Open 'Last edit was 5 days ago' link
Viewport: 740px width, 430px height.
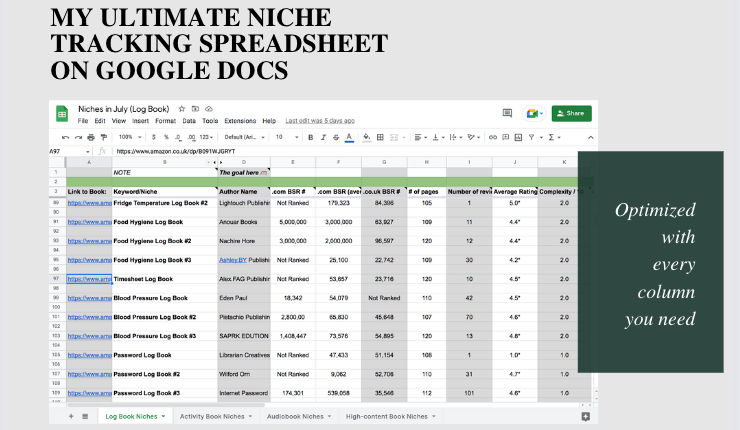(x=320, y=121)
